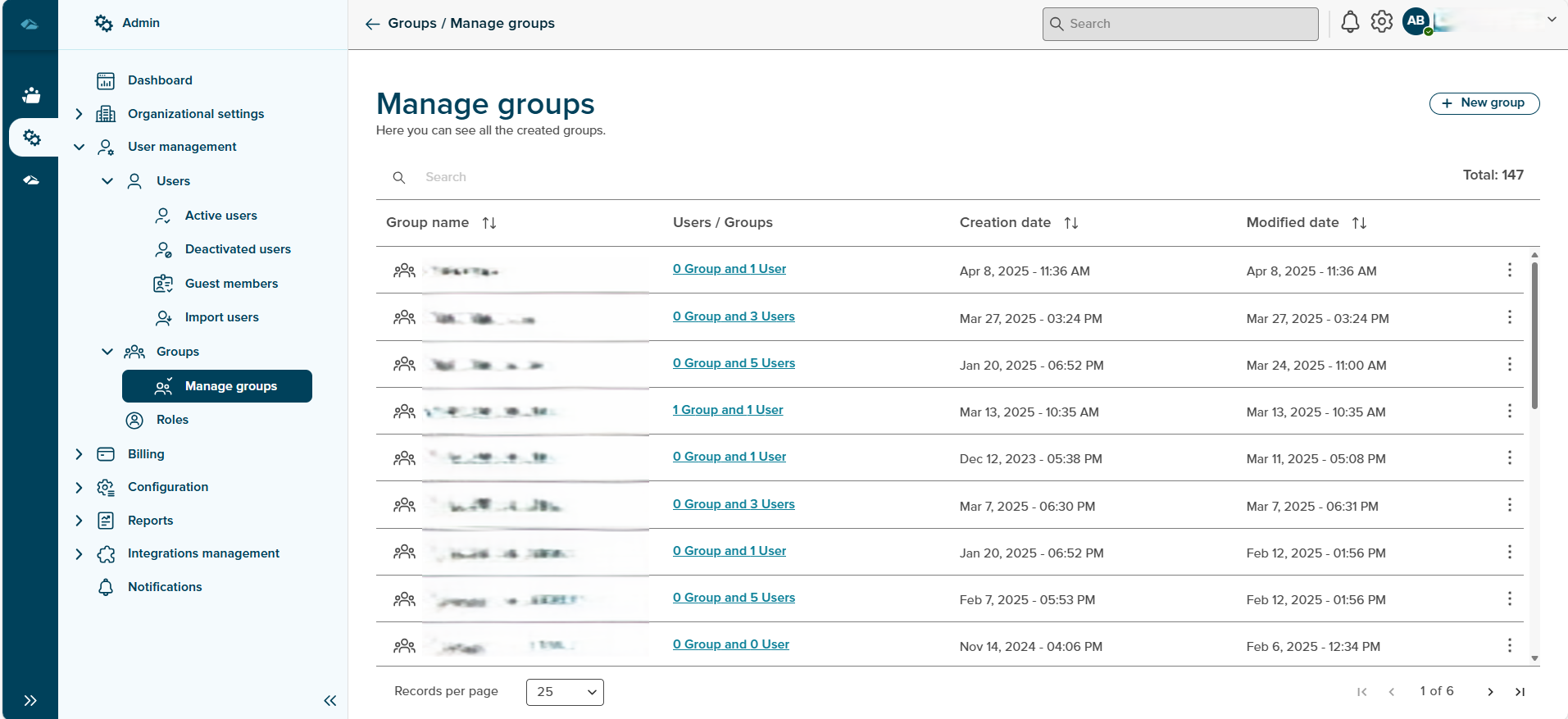Open '0 Group and 0 User' link
Image resolution: width=1568 pixels, height=719 pixels.
coord(731,644)
